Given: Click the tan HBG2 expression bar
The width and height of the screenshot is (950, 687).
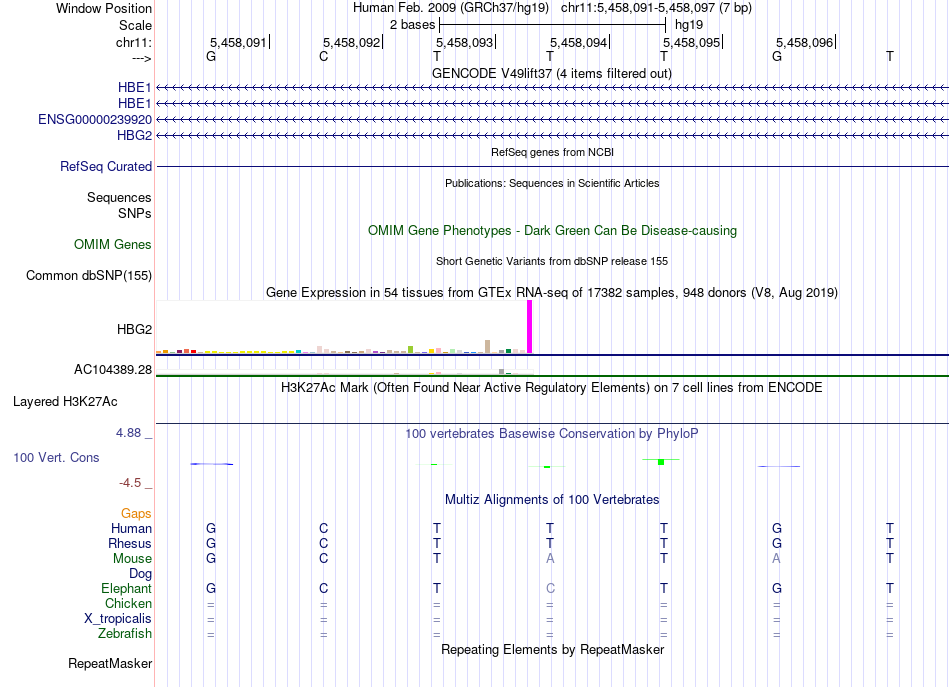Looking at the screenshot, I should point(488,347).
